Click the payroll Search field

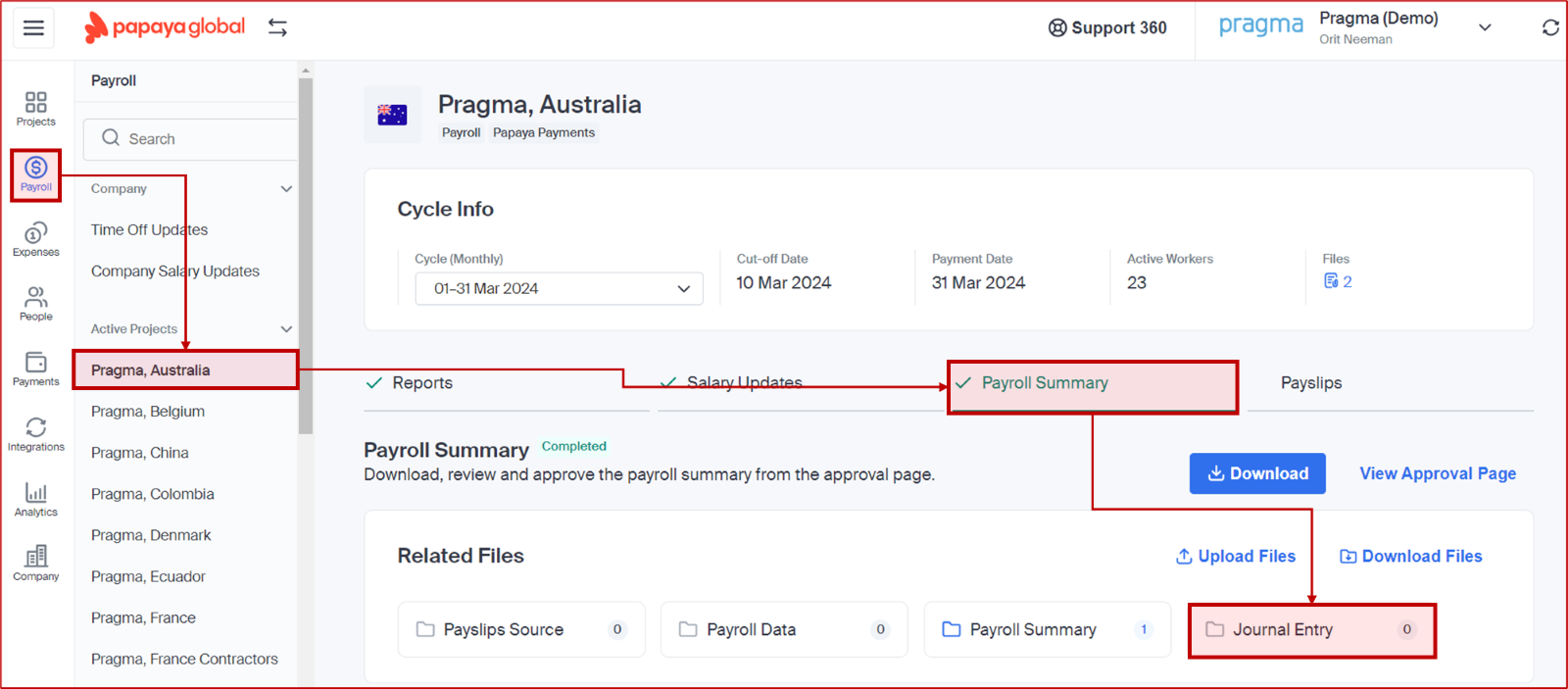[x=191, y=139]
